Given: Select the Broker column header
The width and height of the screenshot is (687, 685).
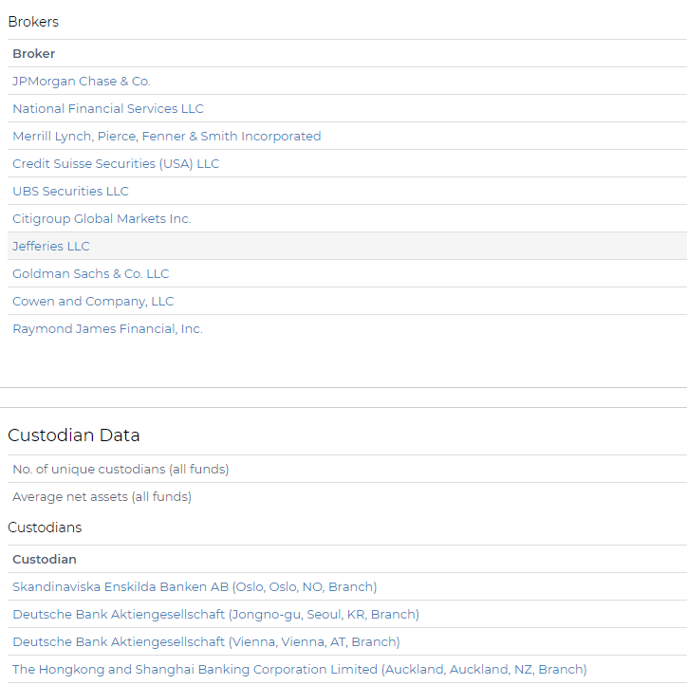Looking at the screenshot, I should (34, 54).
